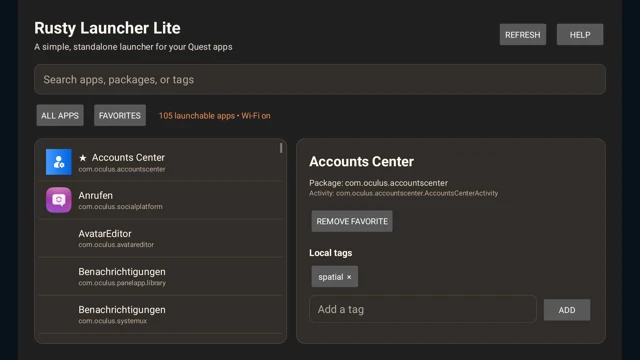The height and width of the screenshot is (360, 640).
Task: Click the AccountsCenterActivity activity line
Action: (403, 193)
